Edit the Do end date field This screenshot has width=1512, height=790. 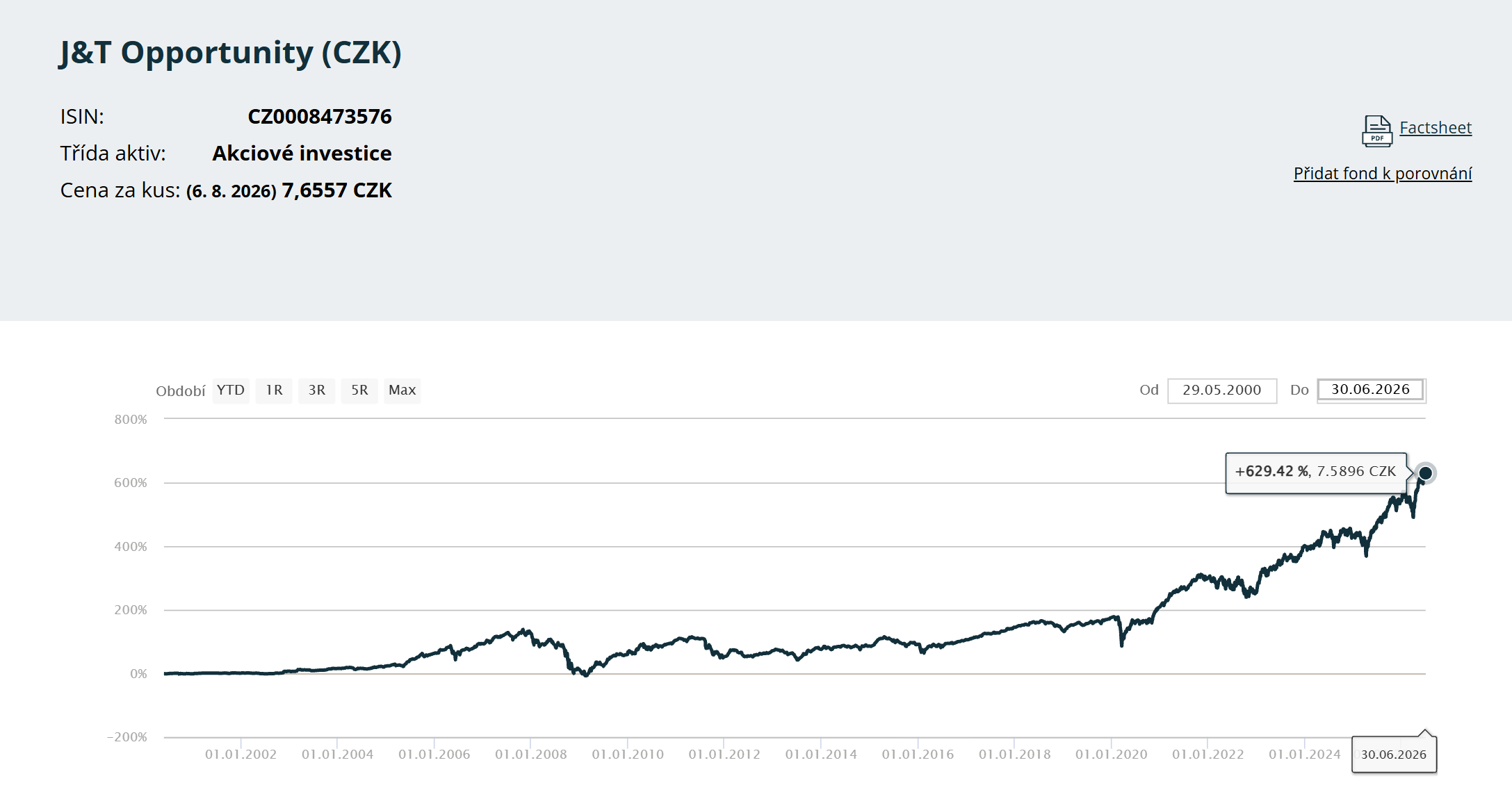coord(1372,390)
